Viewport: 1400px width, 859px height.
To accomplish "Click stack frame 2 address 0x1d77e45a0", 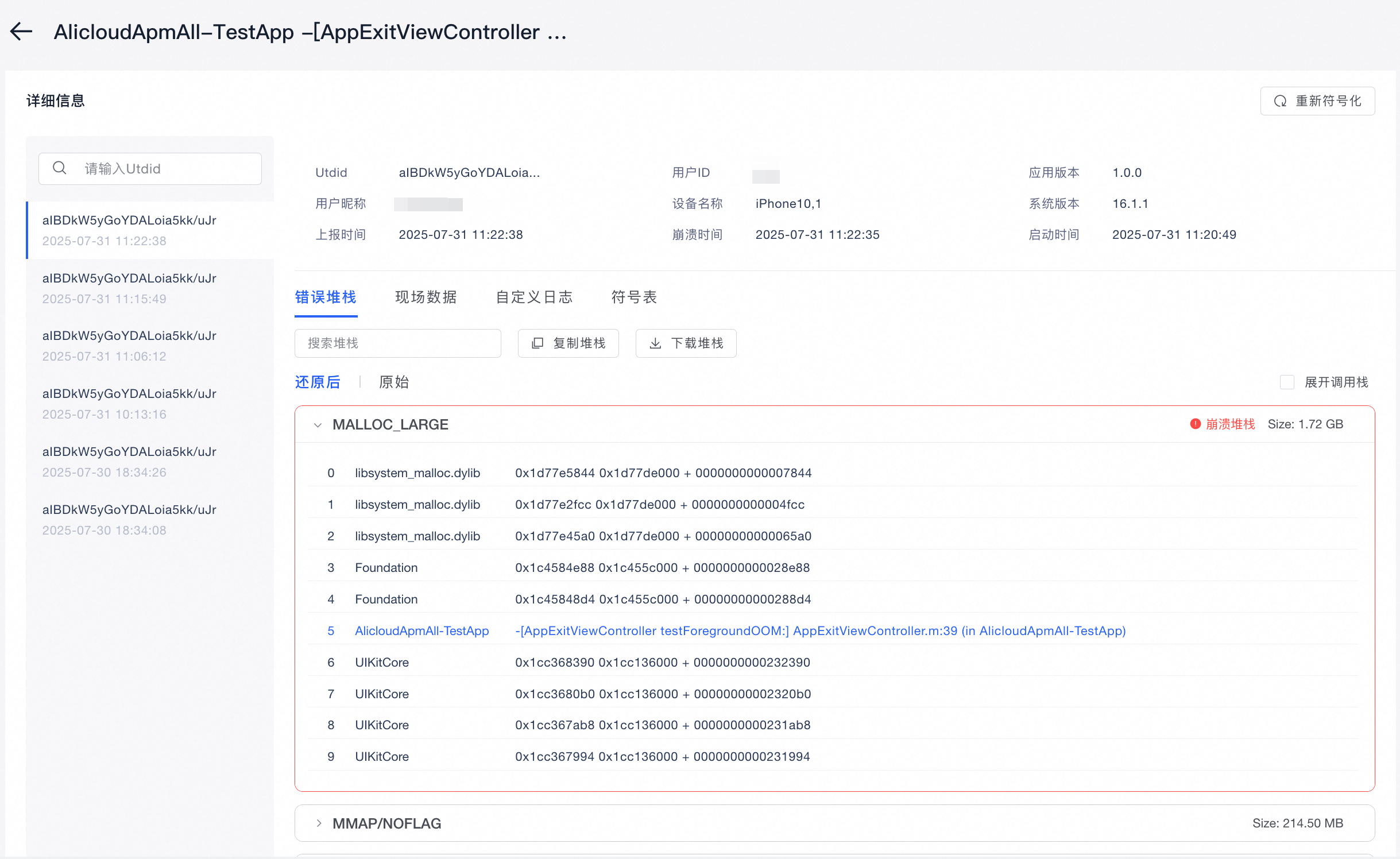I will click(555, 536).
